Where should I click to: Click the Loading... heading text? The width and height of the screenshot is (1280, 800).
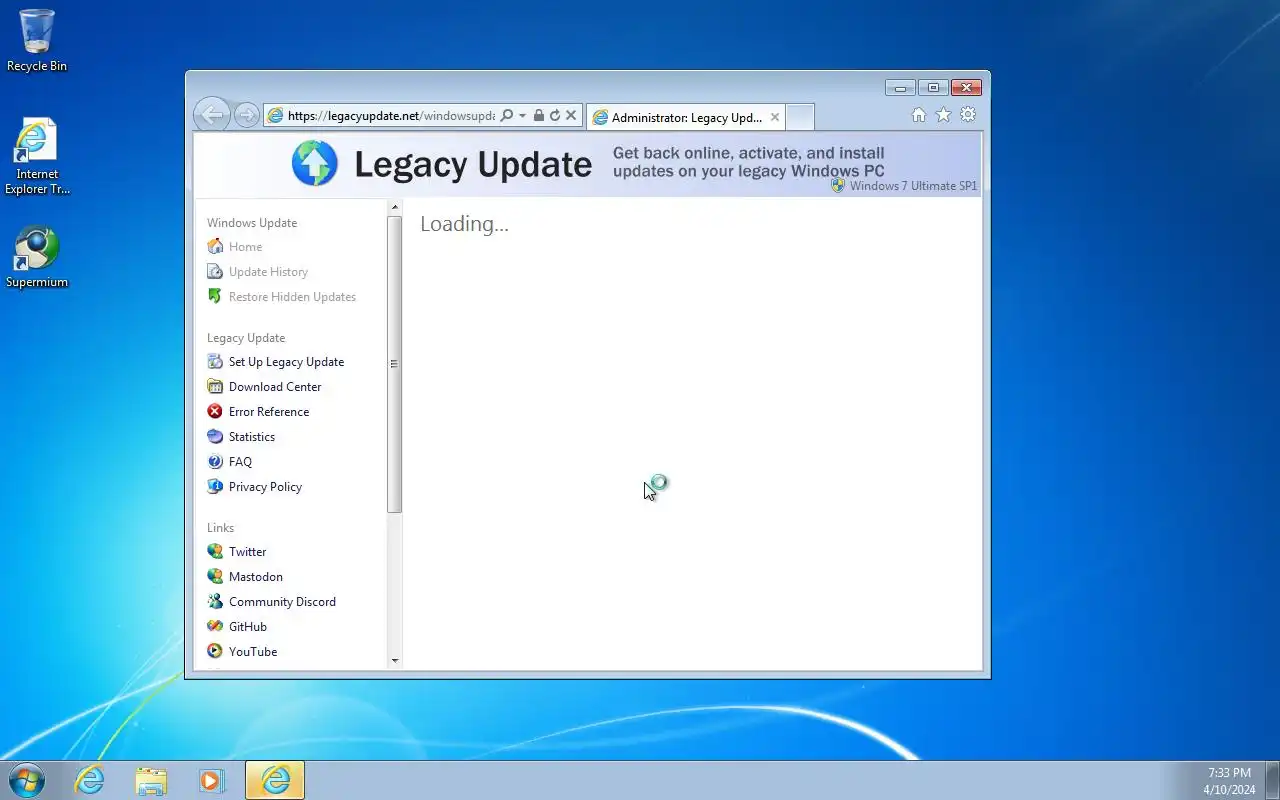coord(464,224)
